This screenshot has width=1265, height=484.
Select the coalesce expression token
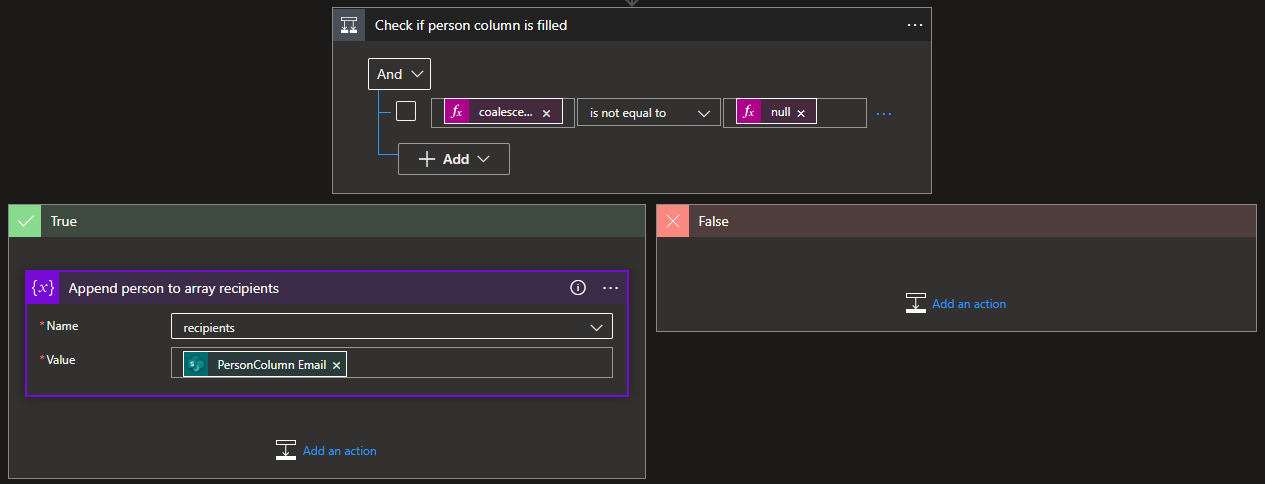pyautogui.click(x=504, y=112)
